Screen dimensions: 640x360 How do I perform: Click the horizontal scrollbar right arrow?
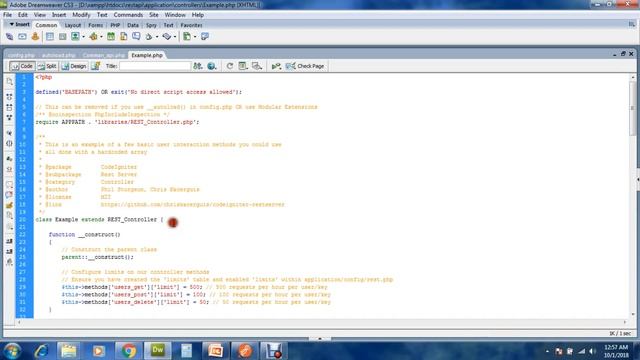(624, 322)
